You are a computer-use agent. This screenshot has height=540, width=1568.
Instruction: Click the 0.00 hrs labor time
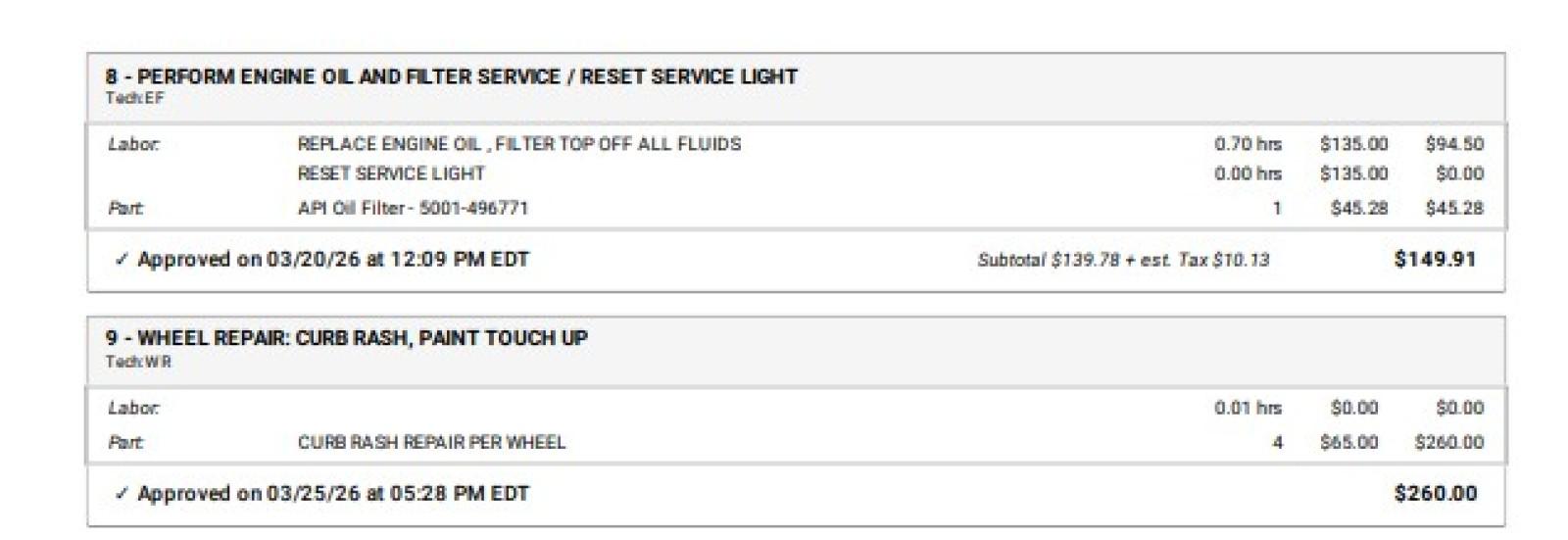(x=1248, y=173)
